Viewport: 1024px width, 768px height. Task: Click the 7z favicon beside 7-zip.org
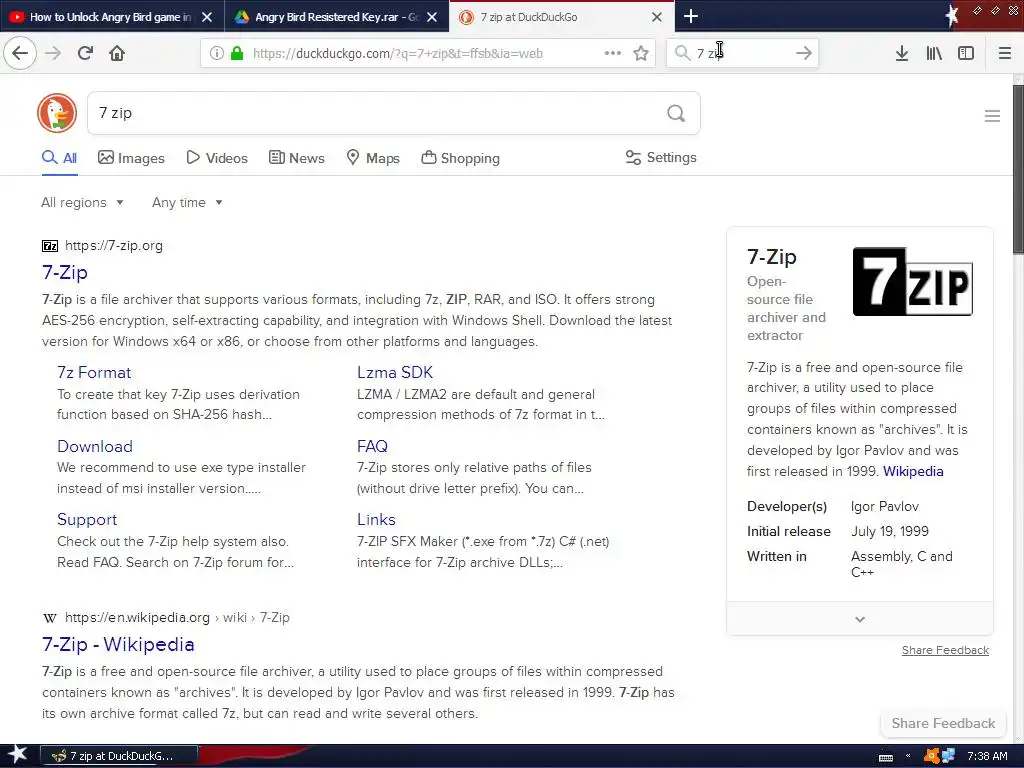(x=50, y=246)
